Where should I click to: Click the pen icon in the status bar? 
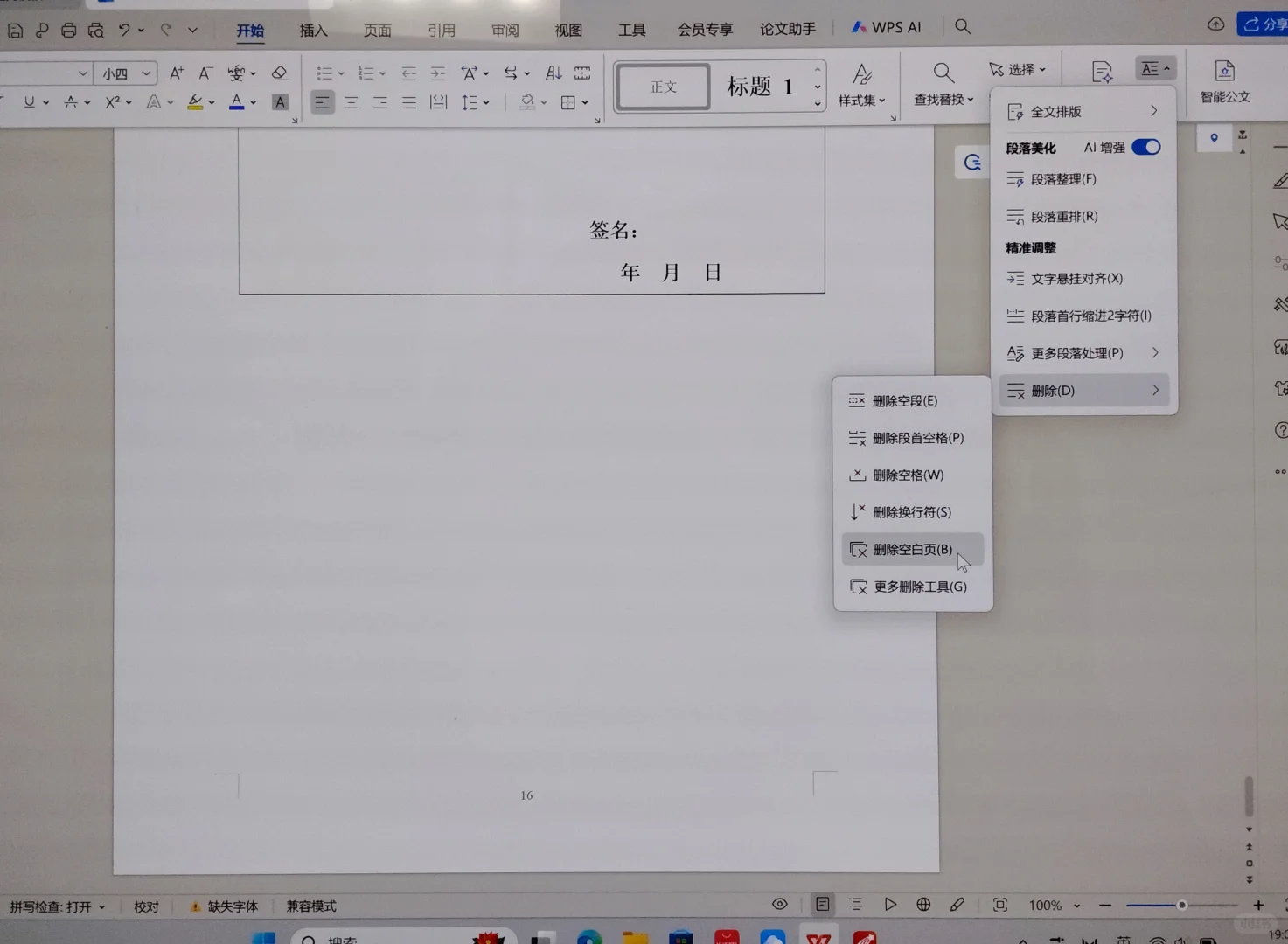click(x=957, y=905)
